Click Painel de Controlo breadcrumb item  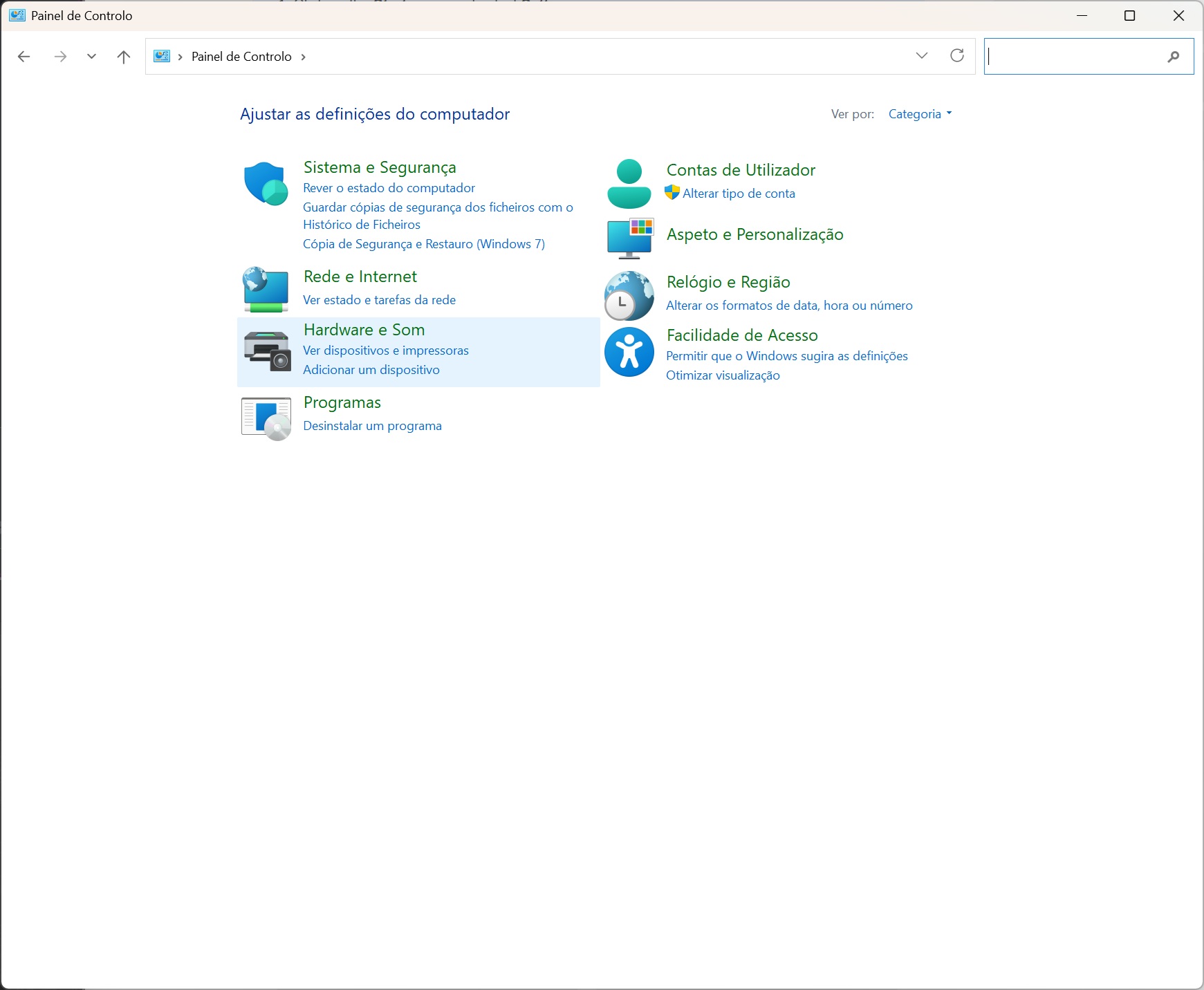(x=241, y=57)
